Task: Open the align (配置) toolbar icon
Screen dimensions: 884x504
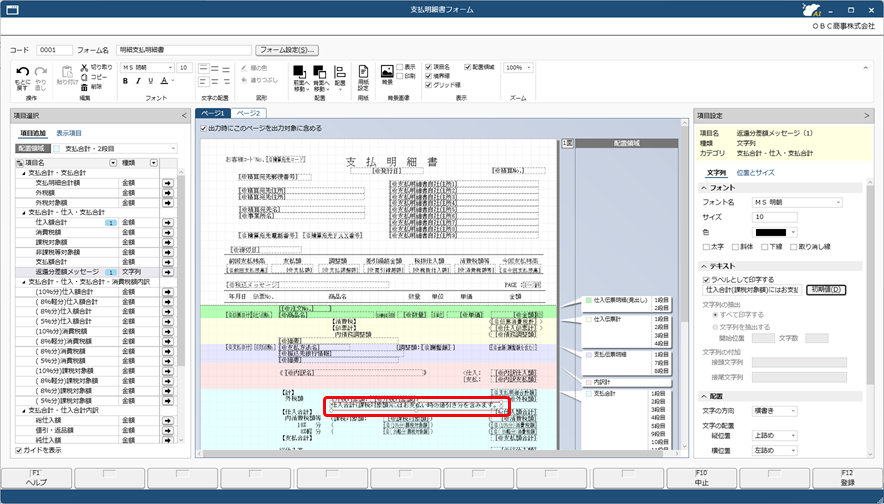Action: 340,72
